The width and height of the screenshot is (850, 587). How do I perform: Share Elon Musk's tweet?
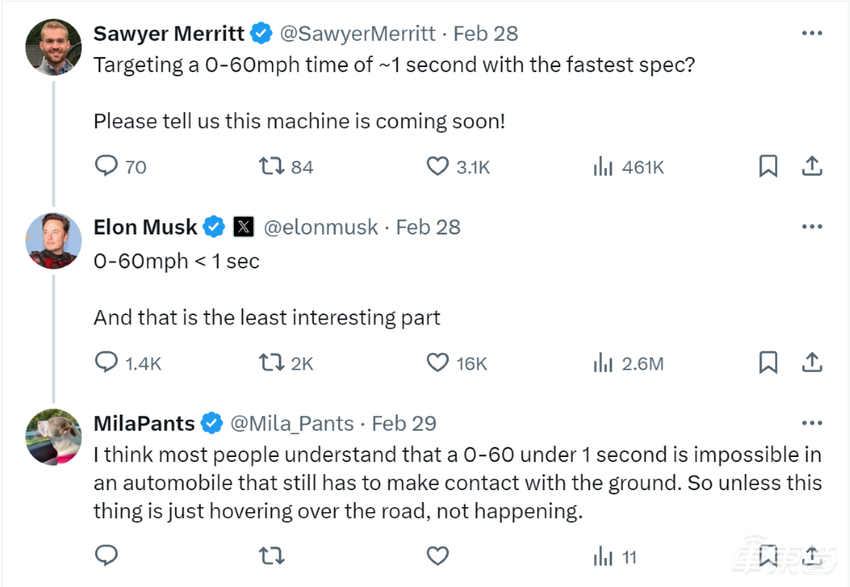click(813, 362)
